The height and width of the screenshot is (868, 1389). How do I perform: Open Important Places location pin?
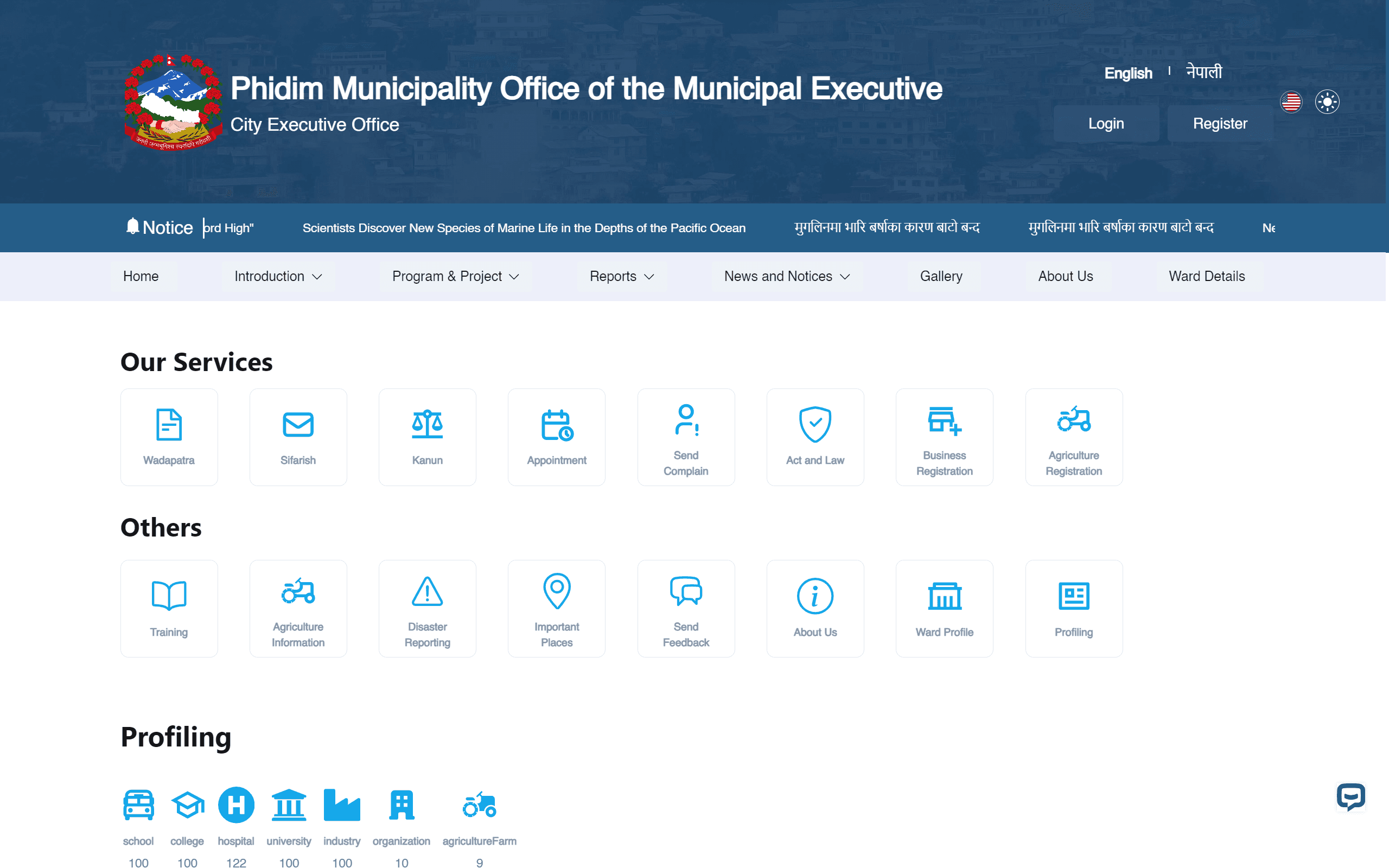(x=556, y=591)
